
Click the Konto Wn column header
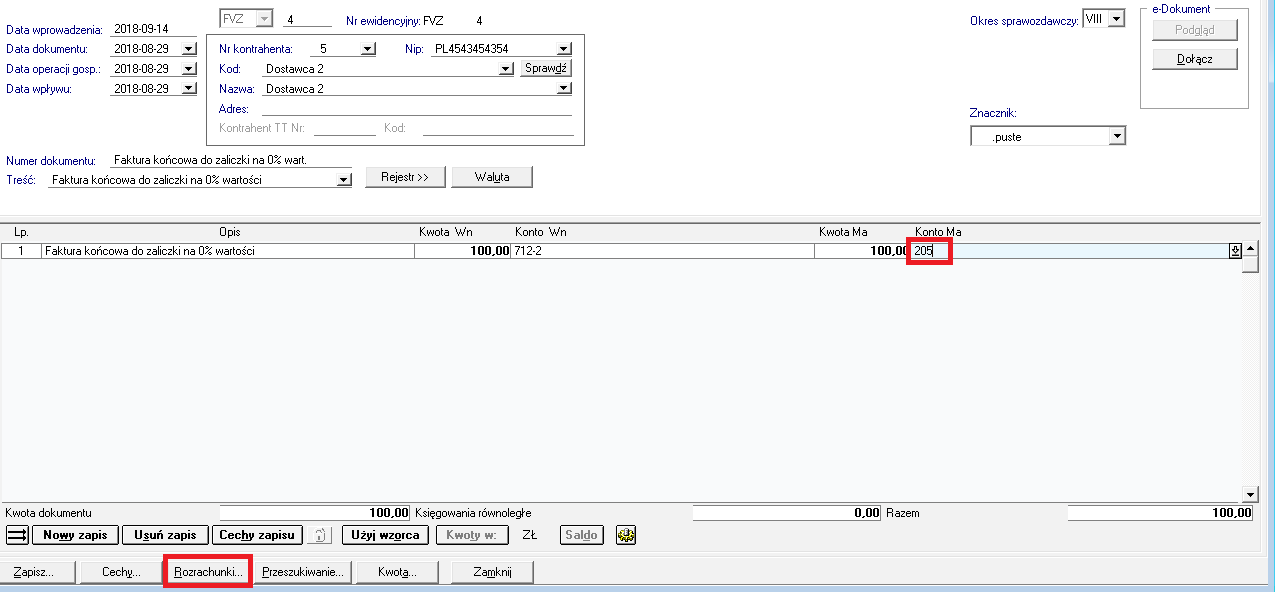(541, 232)
